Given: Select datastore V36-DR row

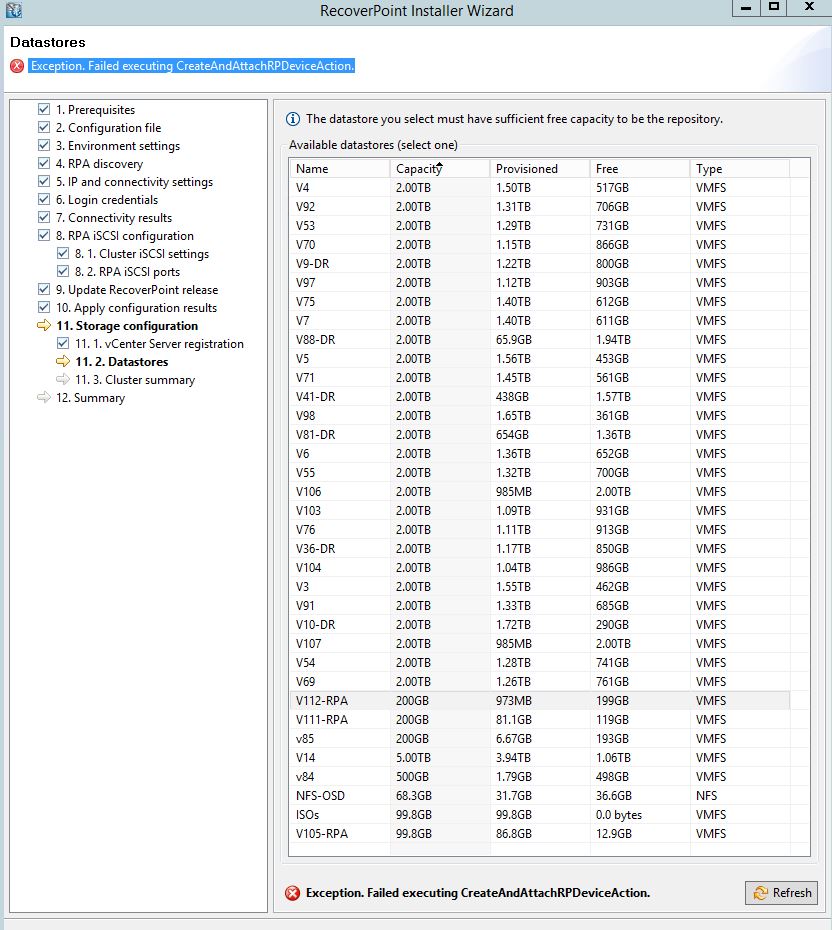Looking at the screenshot, I should point(540,549).
